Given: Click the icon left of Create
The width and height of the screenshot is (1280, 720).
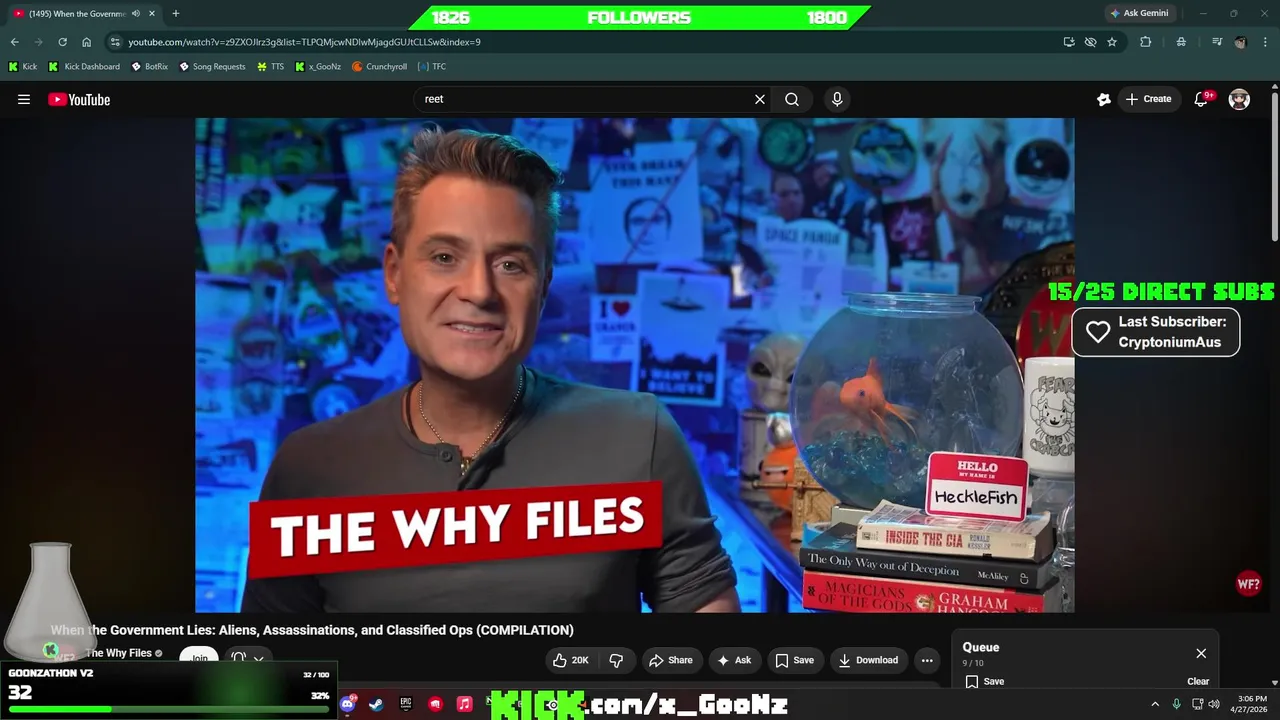Looking at the screenshot, I should click(x=1104, y=99).
